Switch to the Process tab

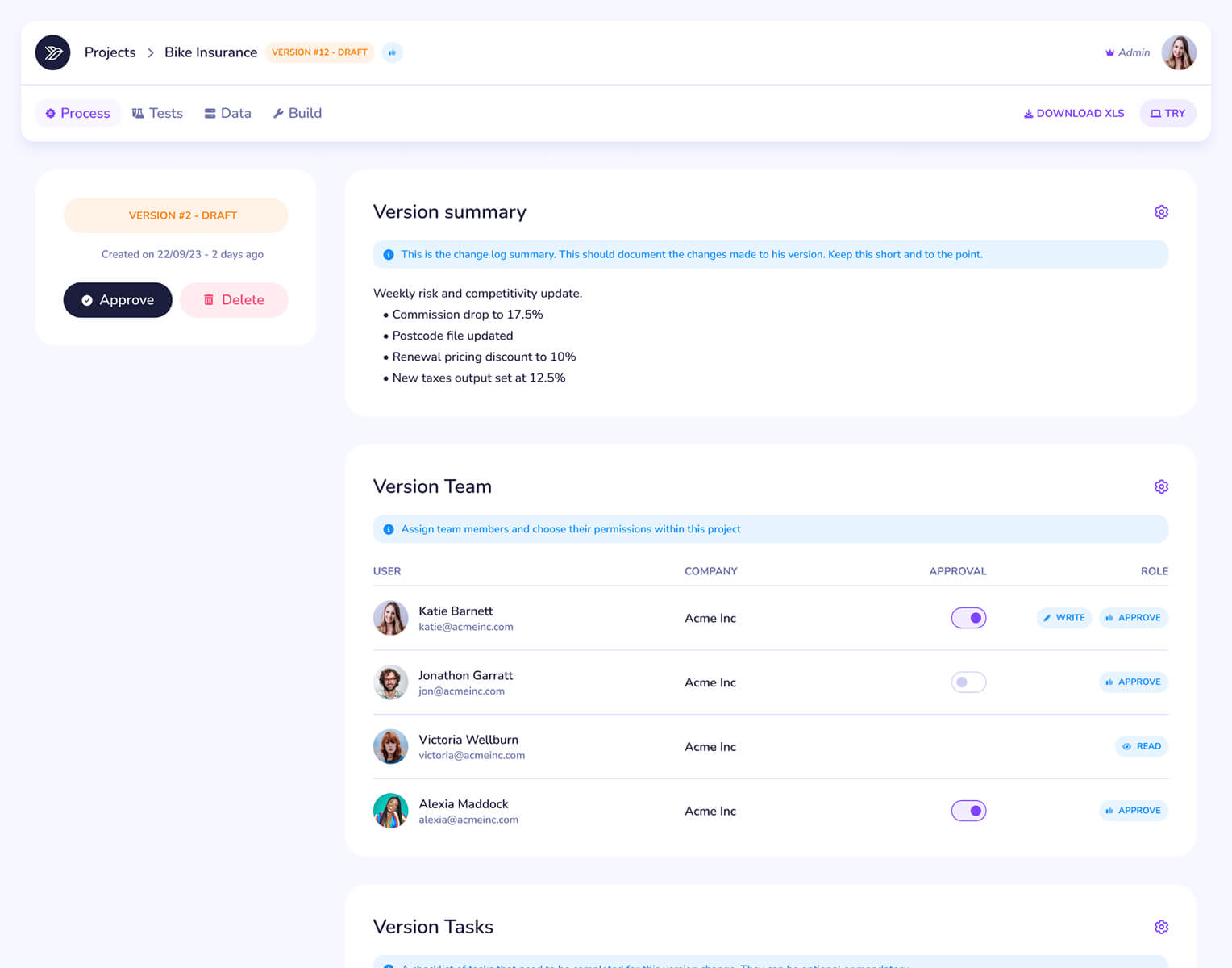pyautogui.click(x=77, y=113)
